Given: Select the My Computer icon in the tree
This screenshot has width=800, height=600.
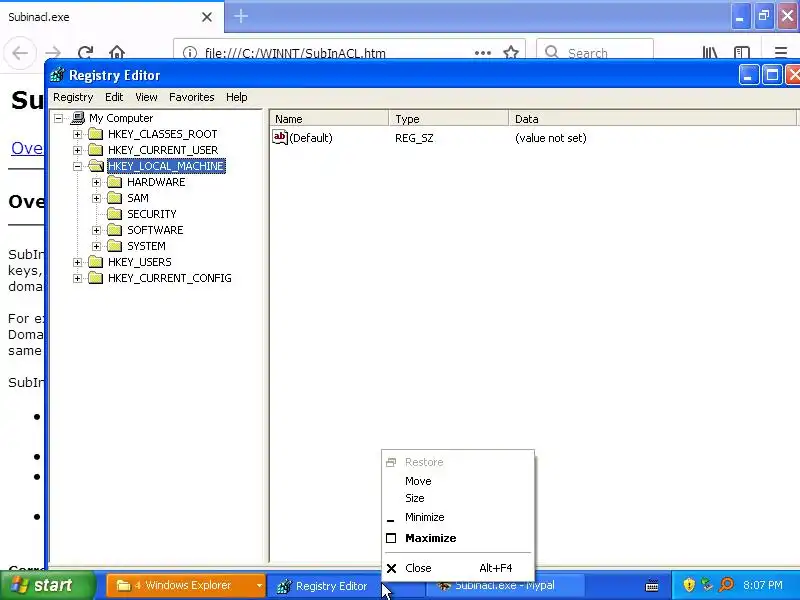Looking at the screenshot, I should (x=78, y=118).
